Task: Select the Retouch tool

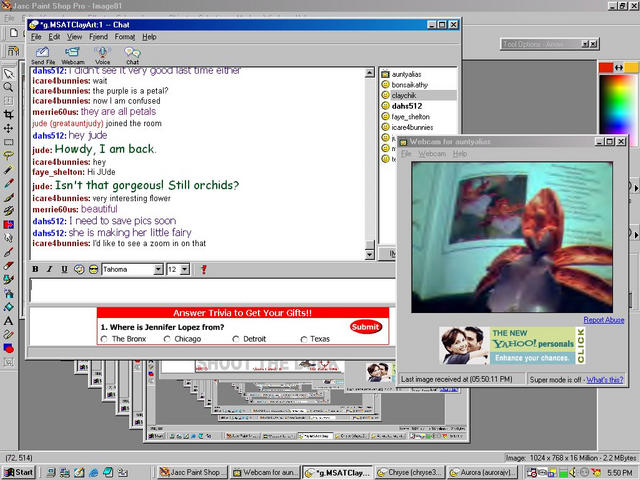Action: (x=8, y=238)
